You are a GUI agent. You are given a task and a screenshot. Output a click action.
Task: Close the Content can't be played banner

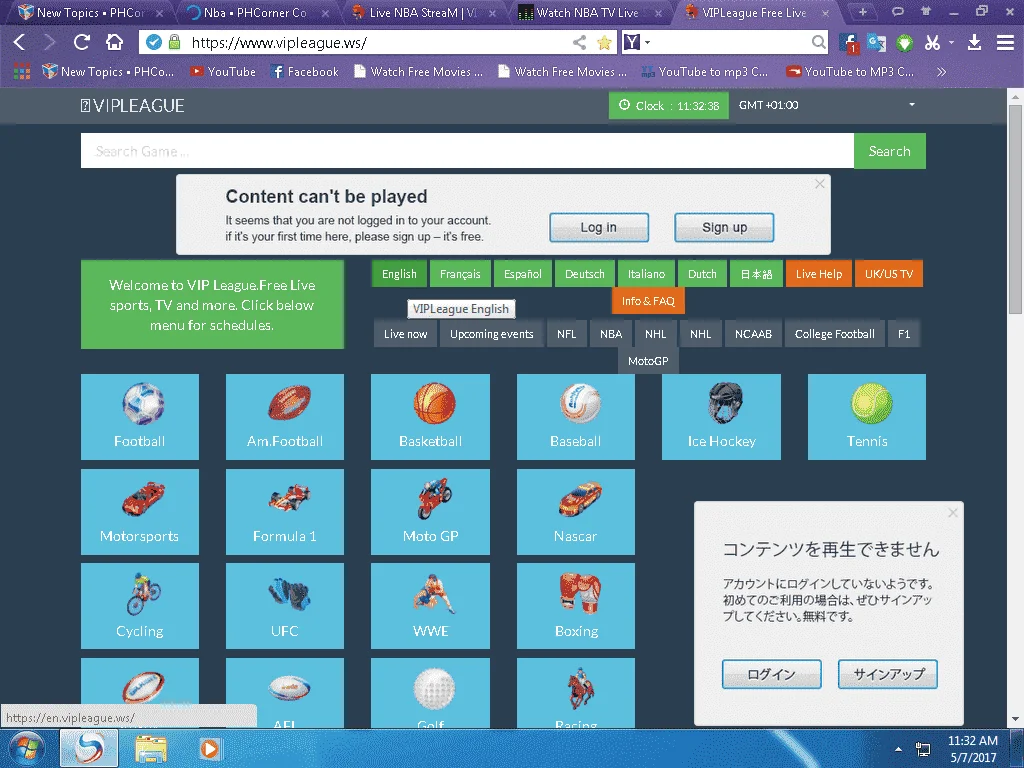[x=820, y=184]
